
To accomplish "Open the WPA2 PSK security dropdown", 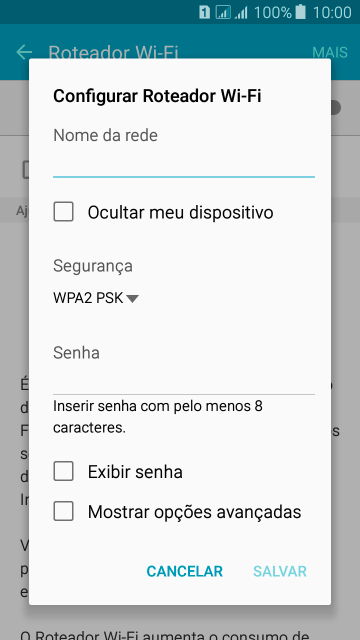I will (x=96, y=298).
